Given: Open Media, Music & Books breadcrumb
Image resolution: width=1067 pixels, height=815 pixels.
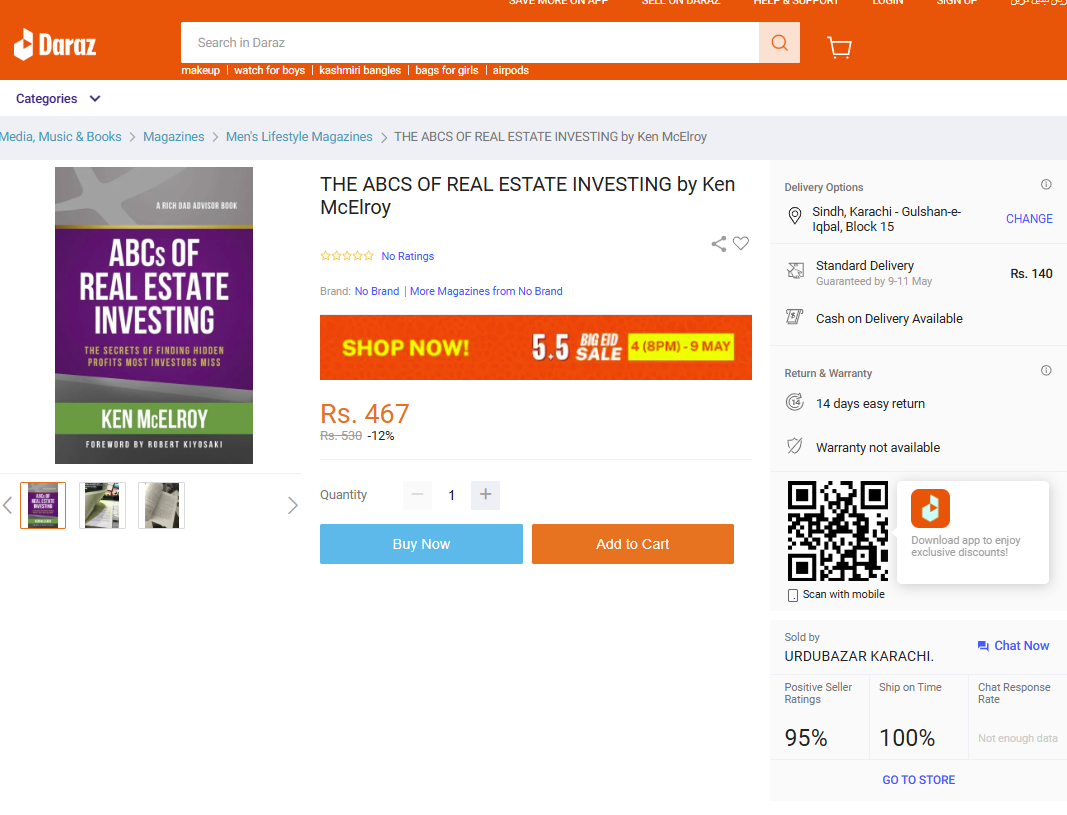Looking at the screenshot, I should click(x=61, y=137).
